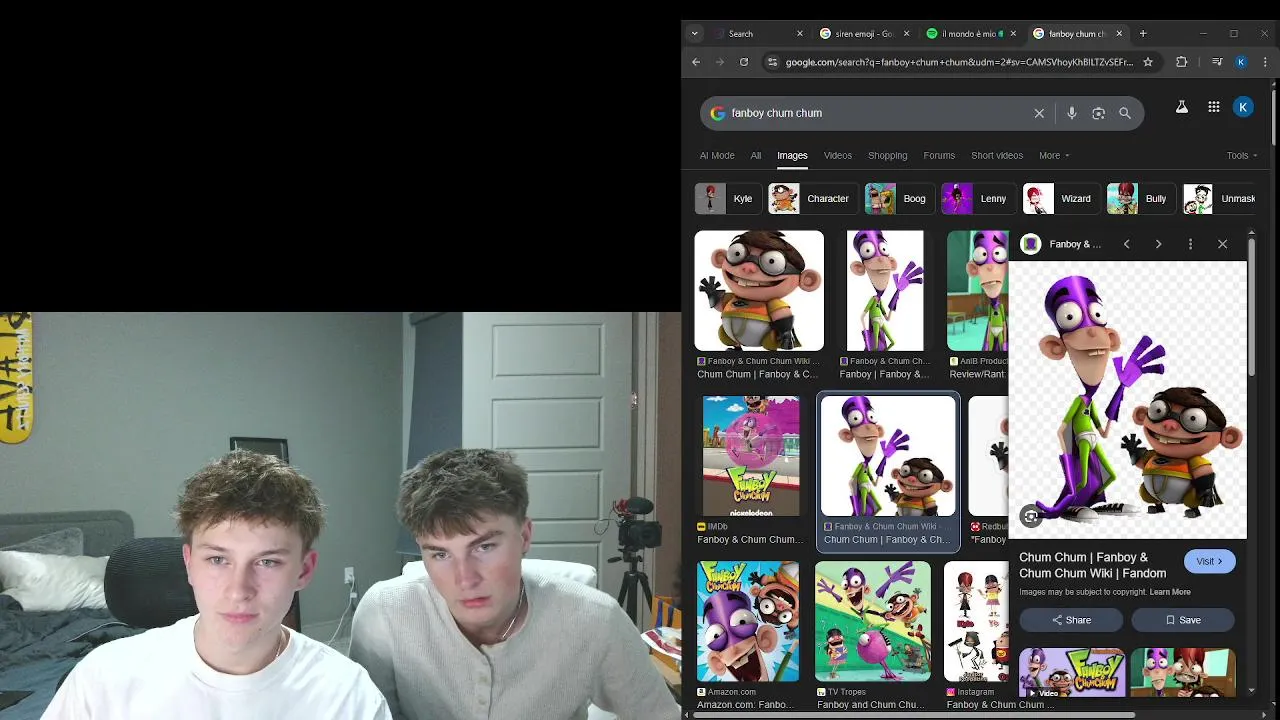Bookmark this page with the star icon
The width and height of the screenshot is (1280, 720).
1148,62
